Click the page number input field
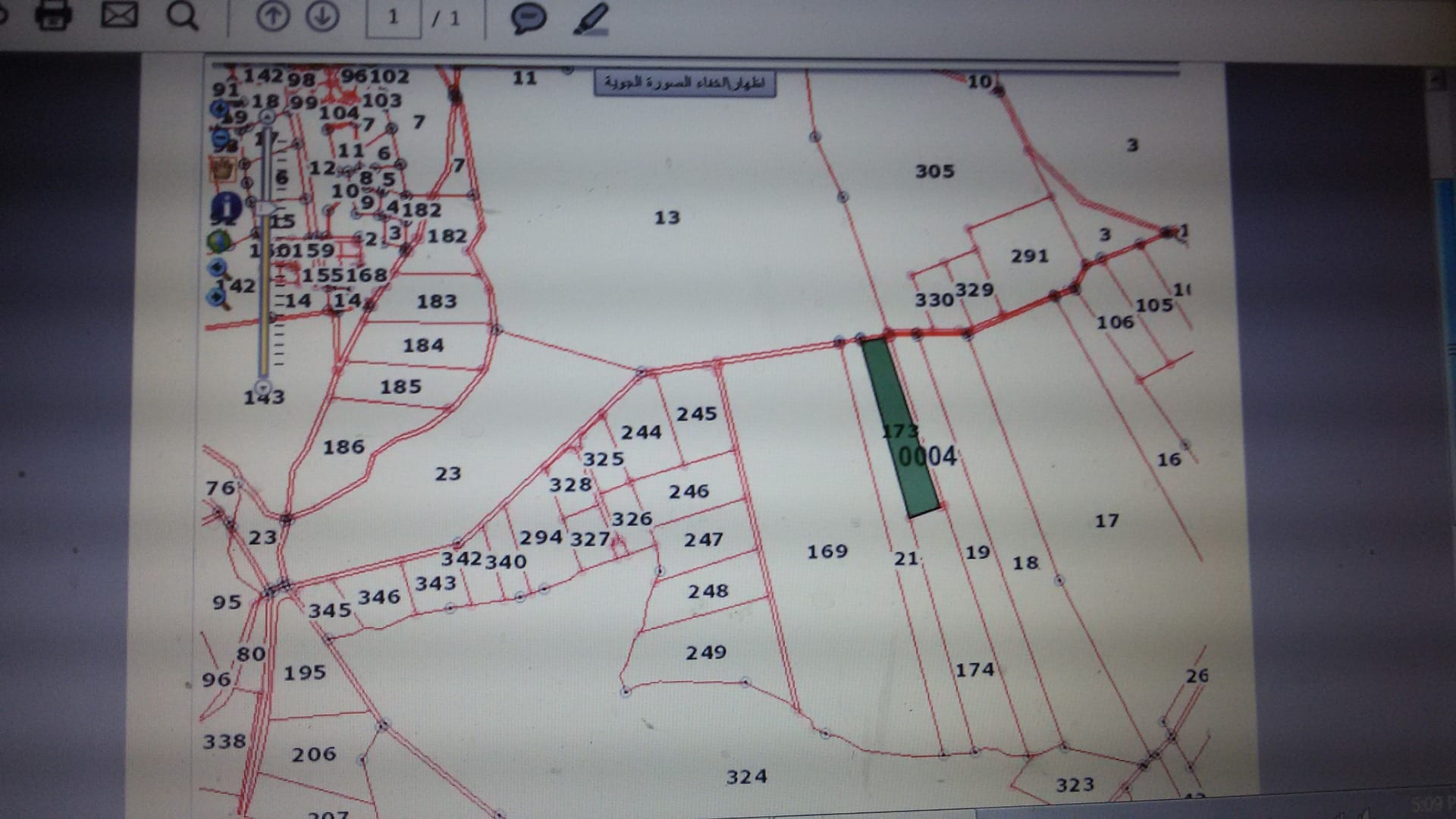This screenshot has height=819, width=1456. pos(394,18)
